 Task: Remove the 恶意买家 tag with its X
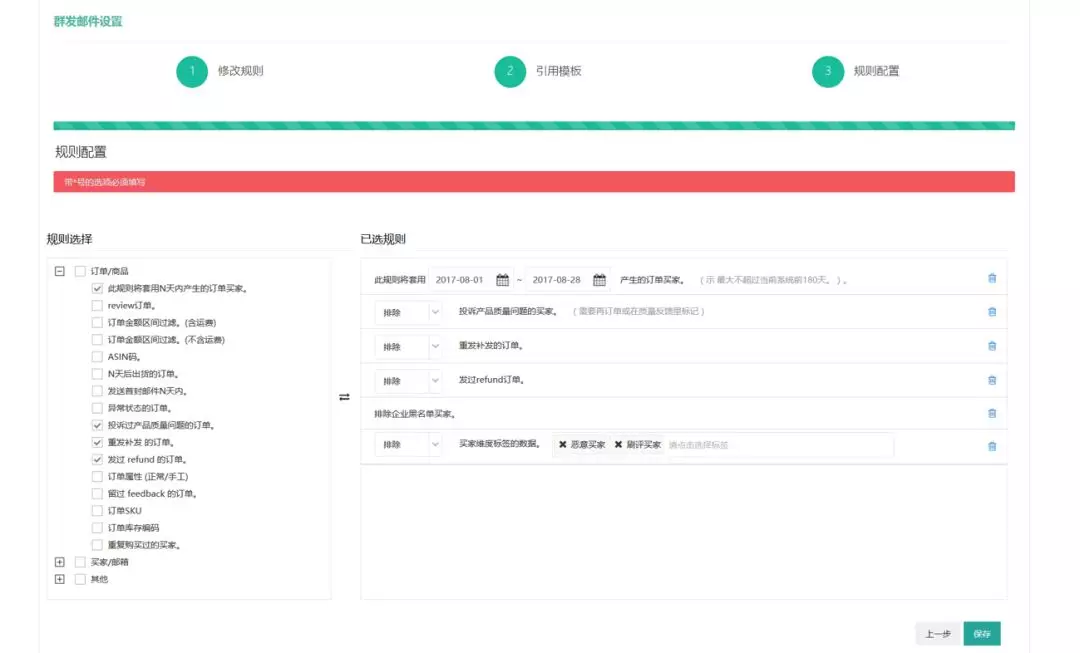tap(563, 444)
